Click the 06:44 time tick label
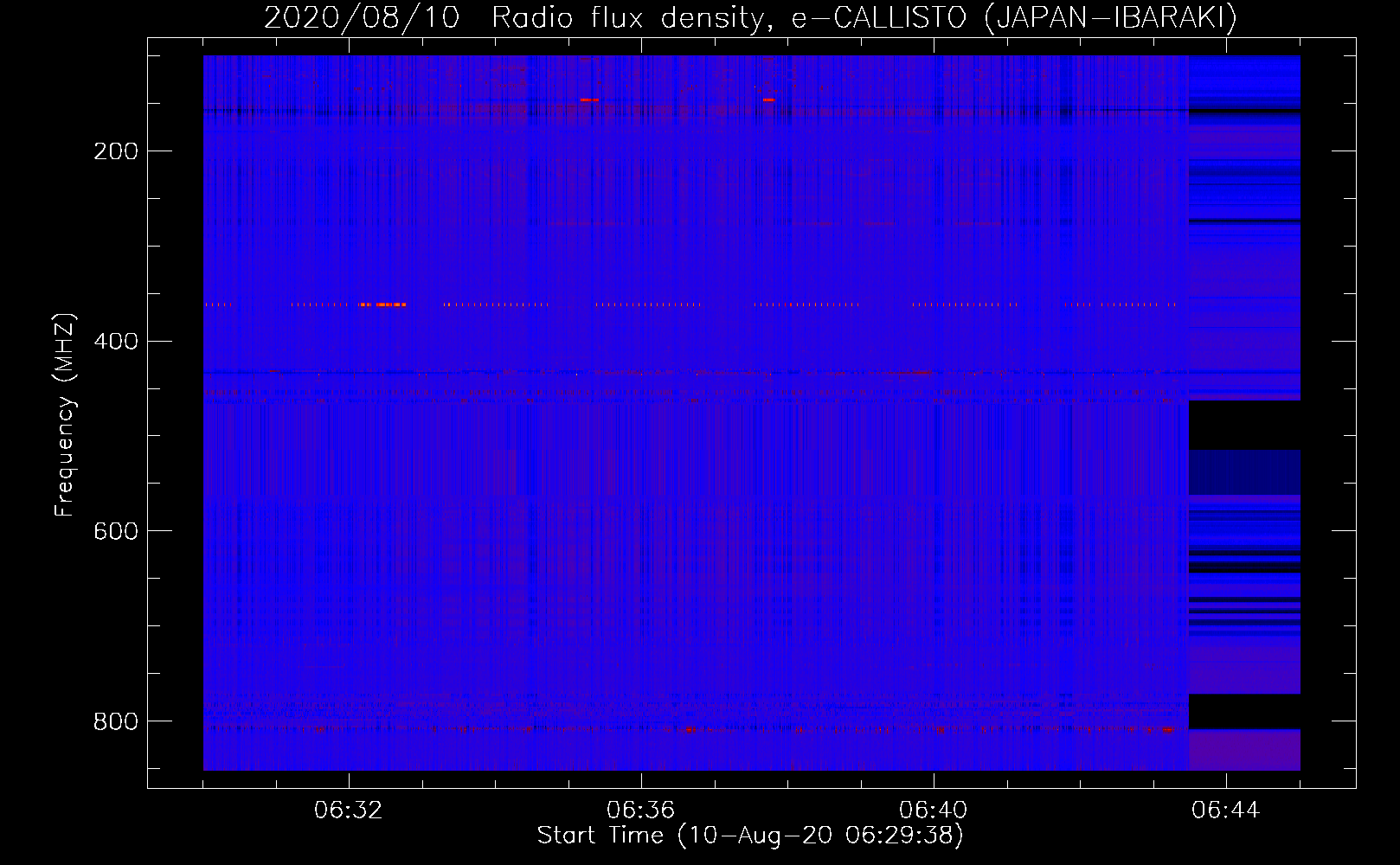 click(1226, 811)
